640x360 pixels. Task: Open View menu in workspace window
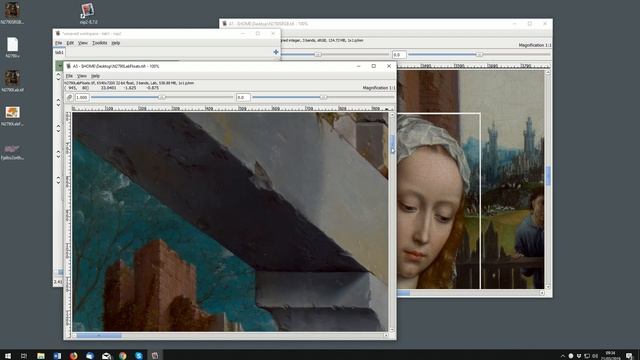tap(83, 43)
